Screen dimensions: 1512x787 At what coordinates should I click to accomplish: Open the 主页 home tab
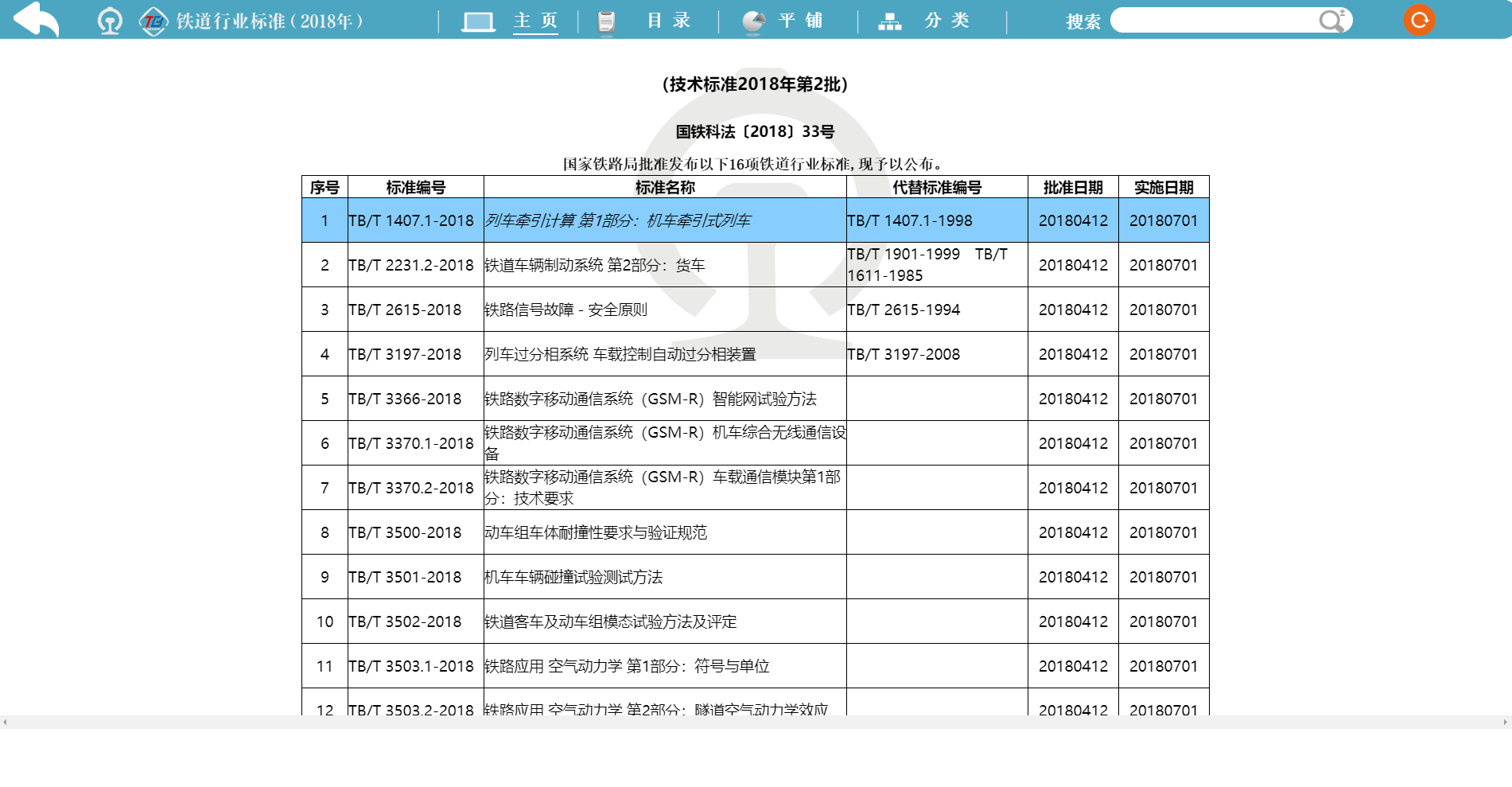tap(535, 21)
